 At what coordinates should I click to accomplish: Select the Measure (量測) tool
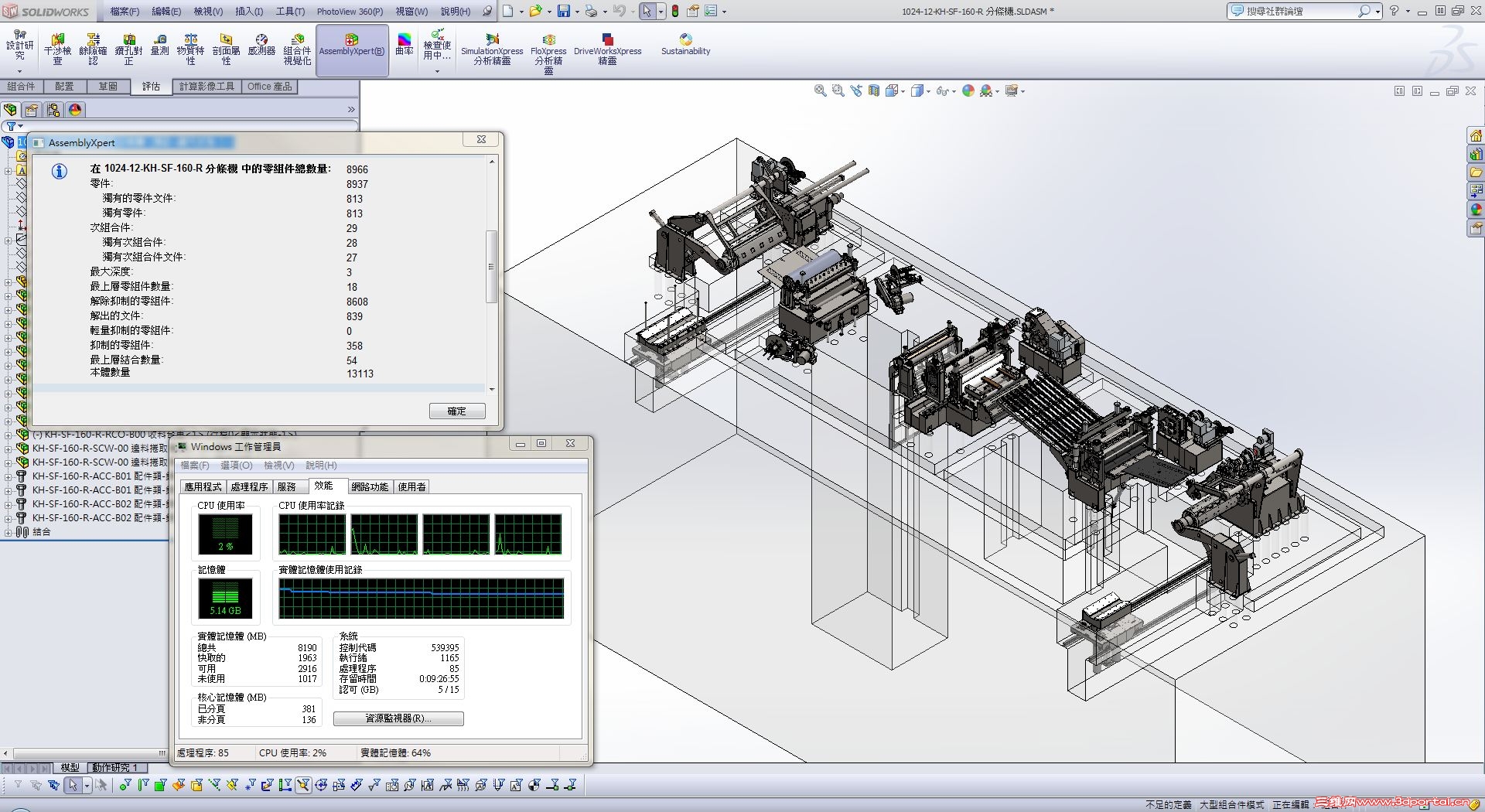pyautogui.click(x=159, y=45)
